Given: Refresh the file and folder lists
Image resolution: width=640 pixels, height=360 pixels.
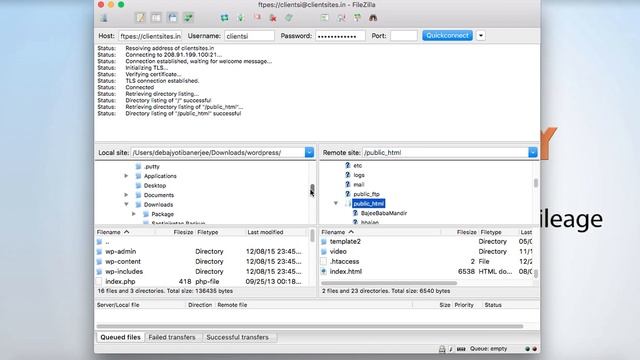Looking at the screenshot, I should (224, 18).
